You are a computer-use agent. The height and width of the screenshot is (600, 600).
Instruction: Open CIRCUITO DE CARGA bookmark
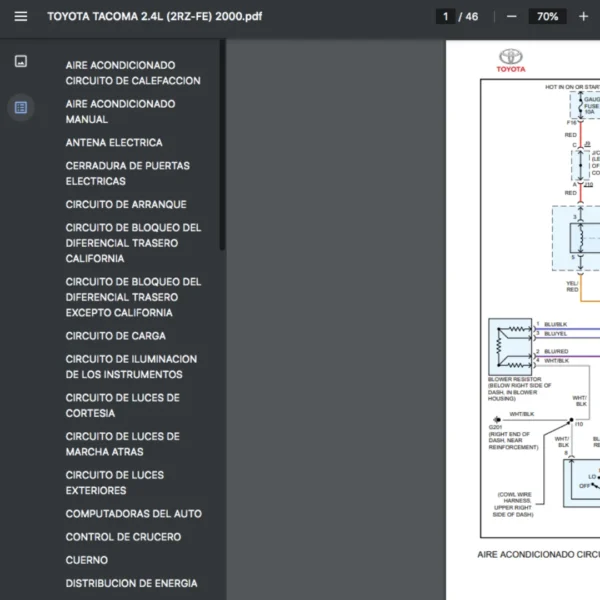click(x=116, y=336)
